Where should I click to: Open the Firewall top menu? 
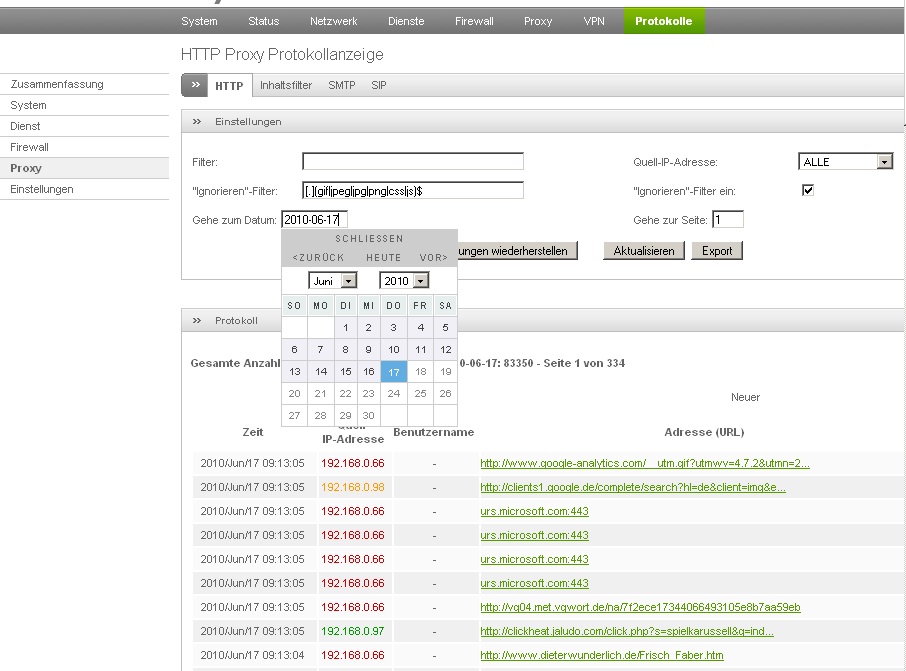click(474, 21)
